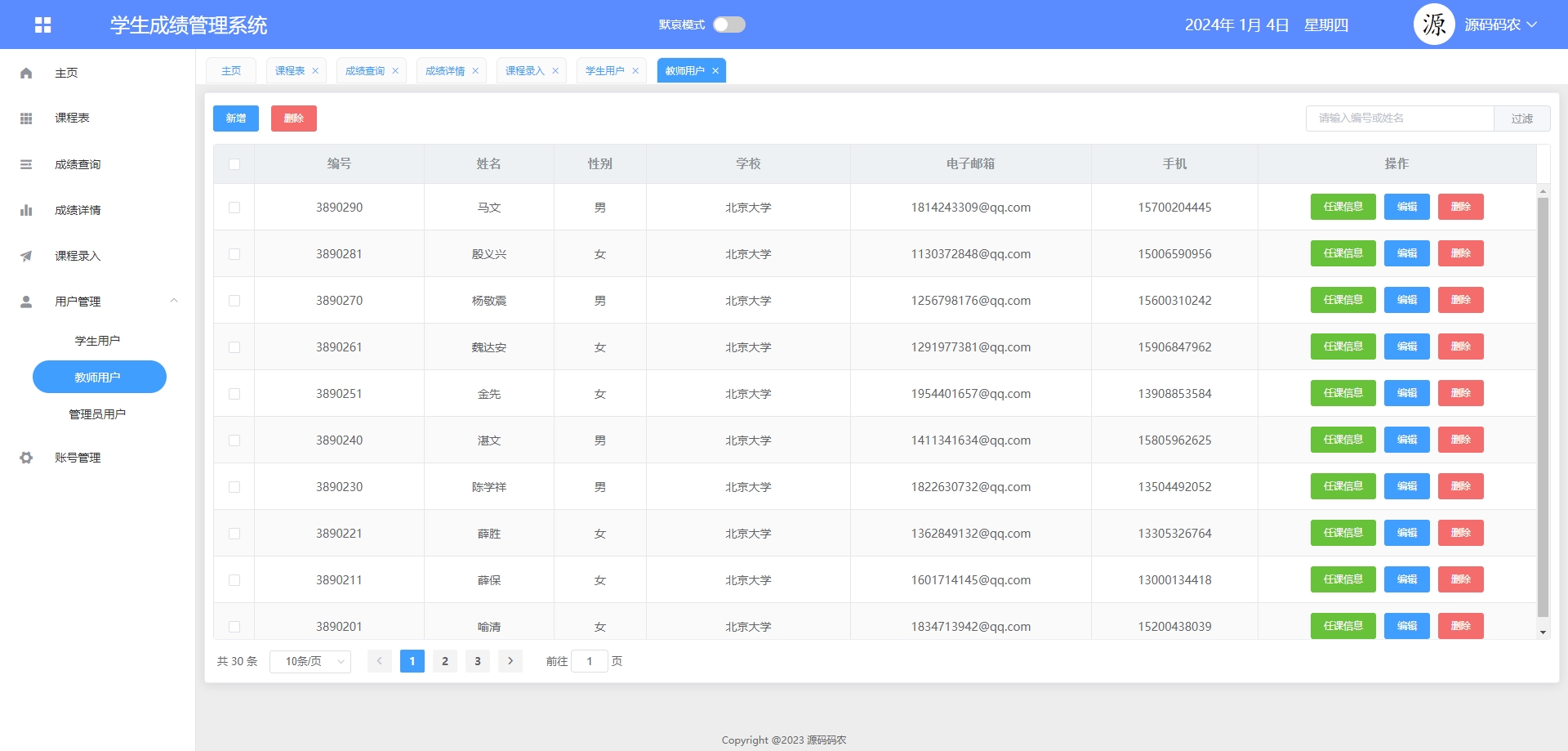This screenshot has width=1568, height=751.
Task: Go to page 3
Action: coord(478,661)
